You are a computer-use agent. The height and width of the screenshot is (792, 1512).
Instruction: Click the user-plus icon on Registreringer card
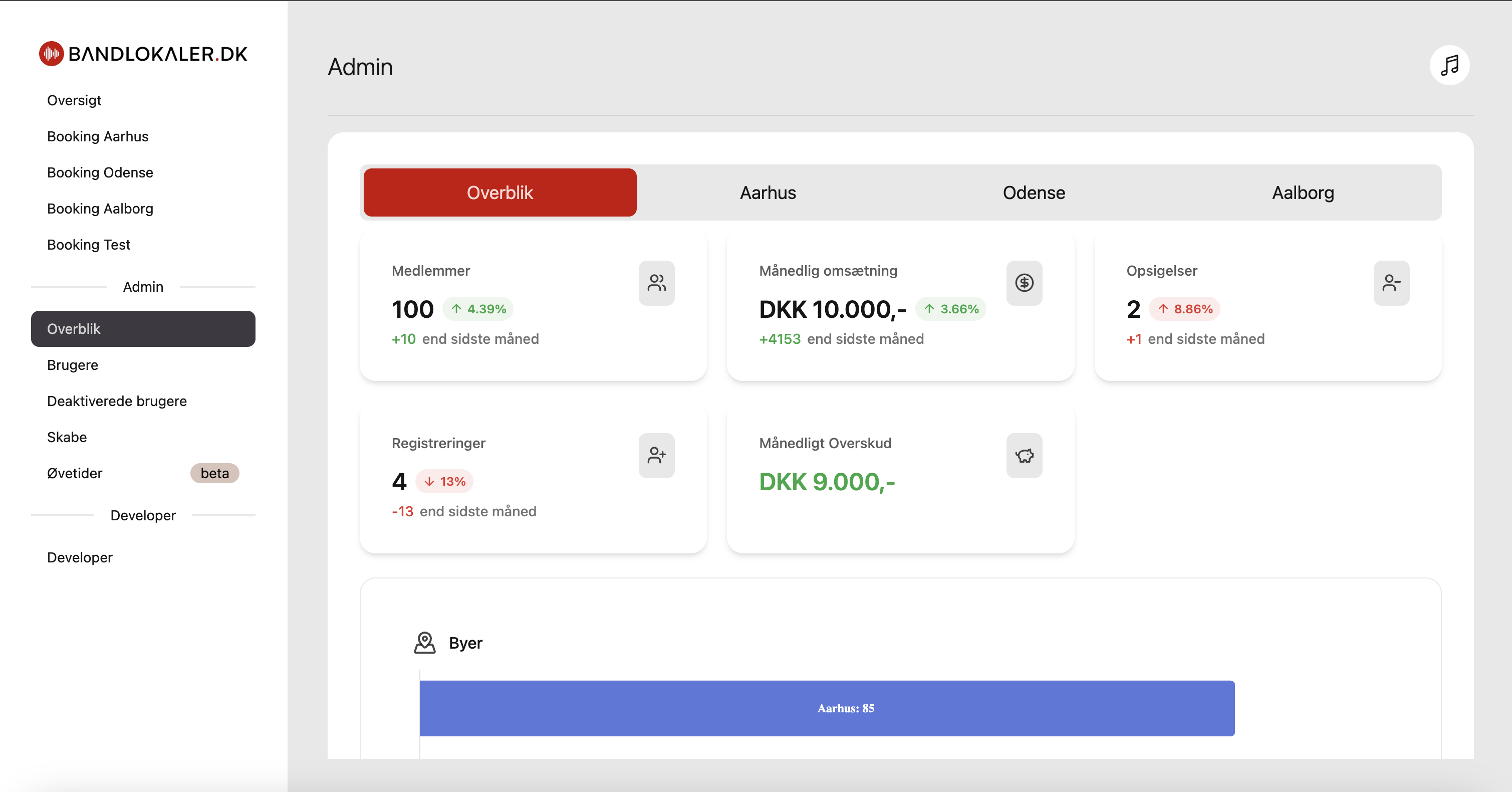tap(656, 456)
